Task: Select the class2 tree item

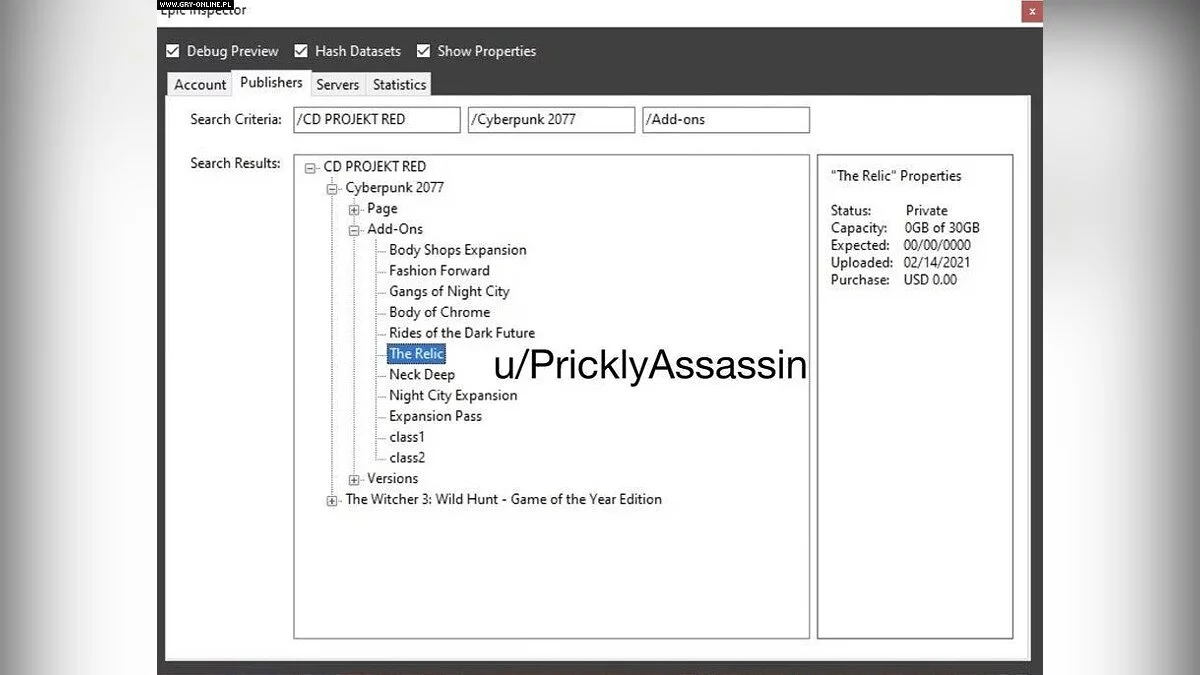Action: 407,458
